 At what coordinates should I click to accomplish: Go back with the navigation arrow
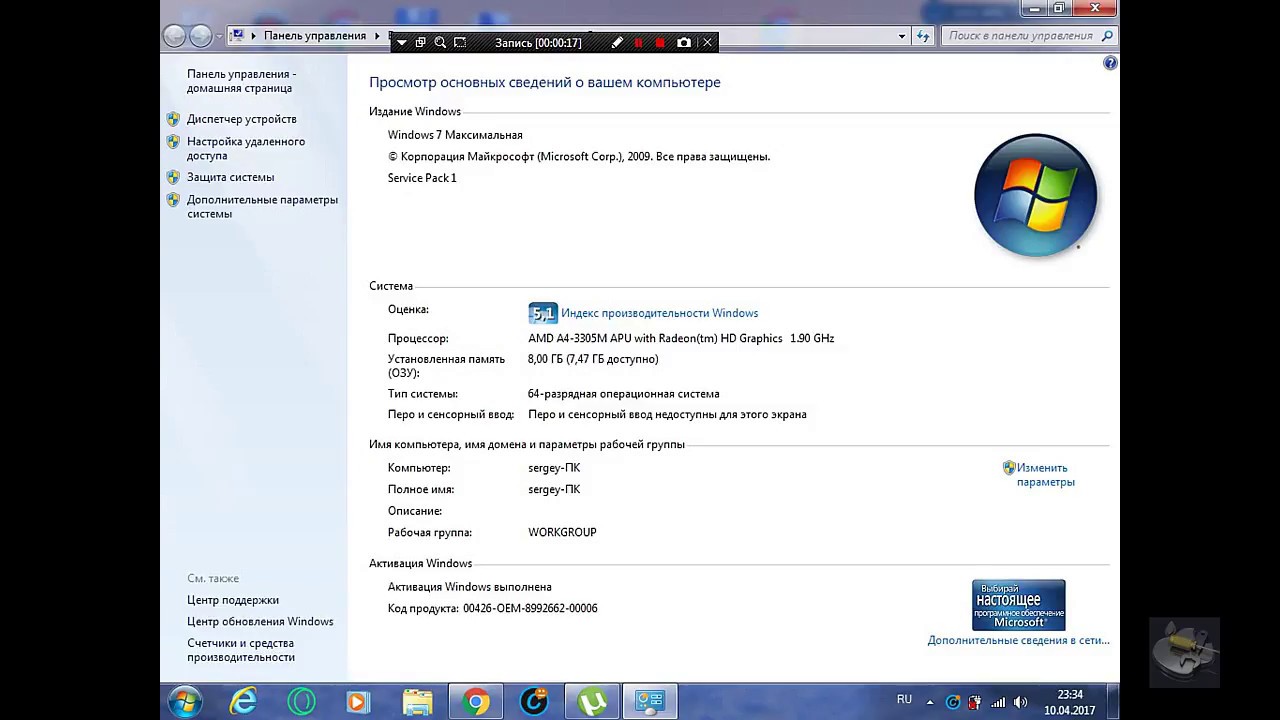point(175,36)
